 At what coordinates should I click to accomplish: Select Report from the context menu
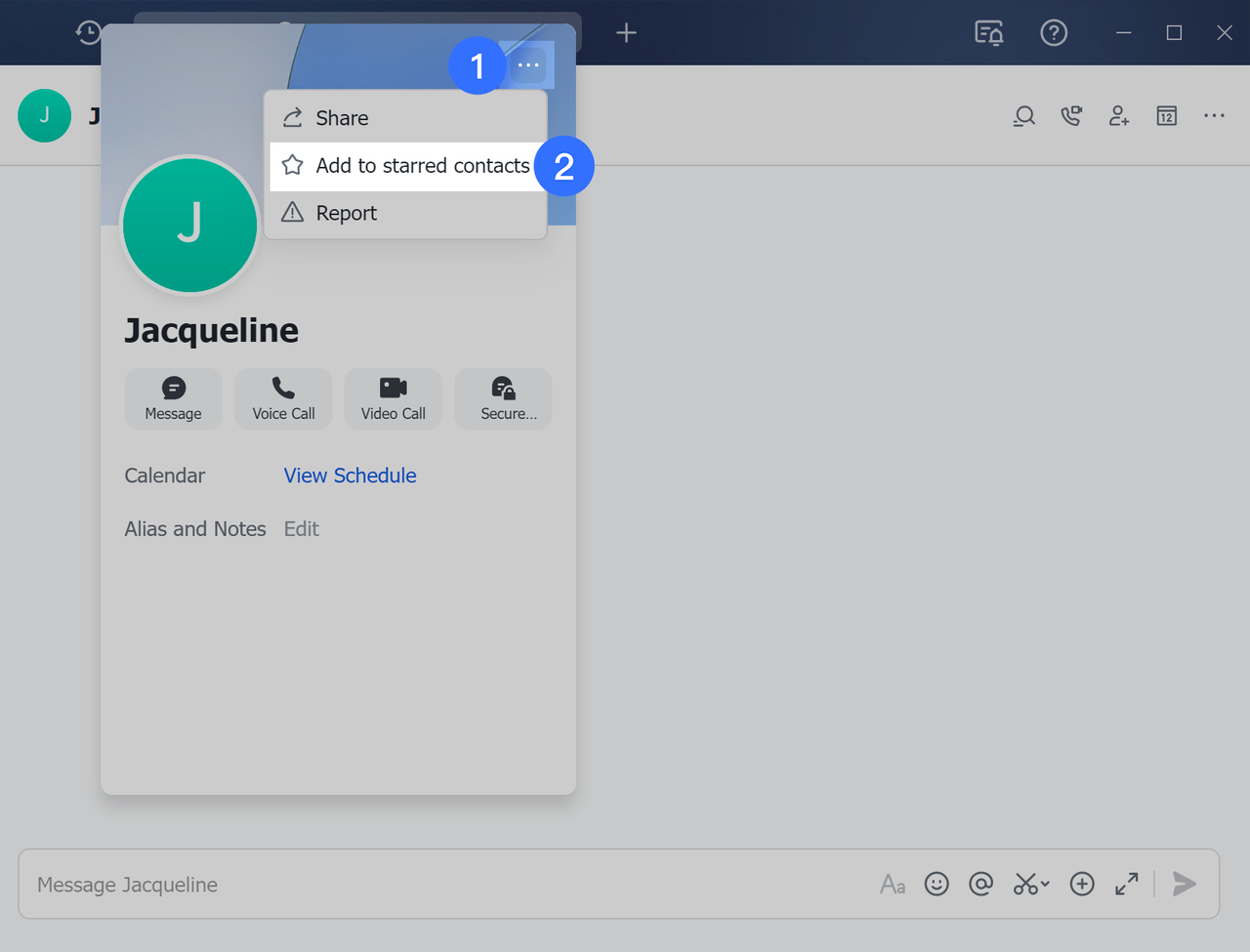346,213
